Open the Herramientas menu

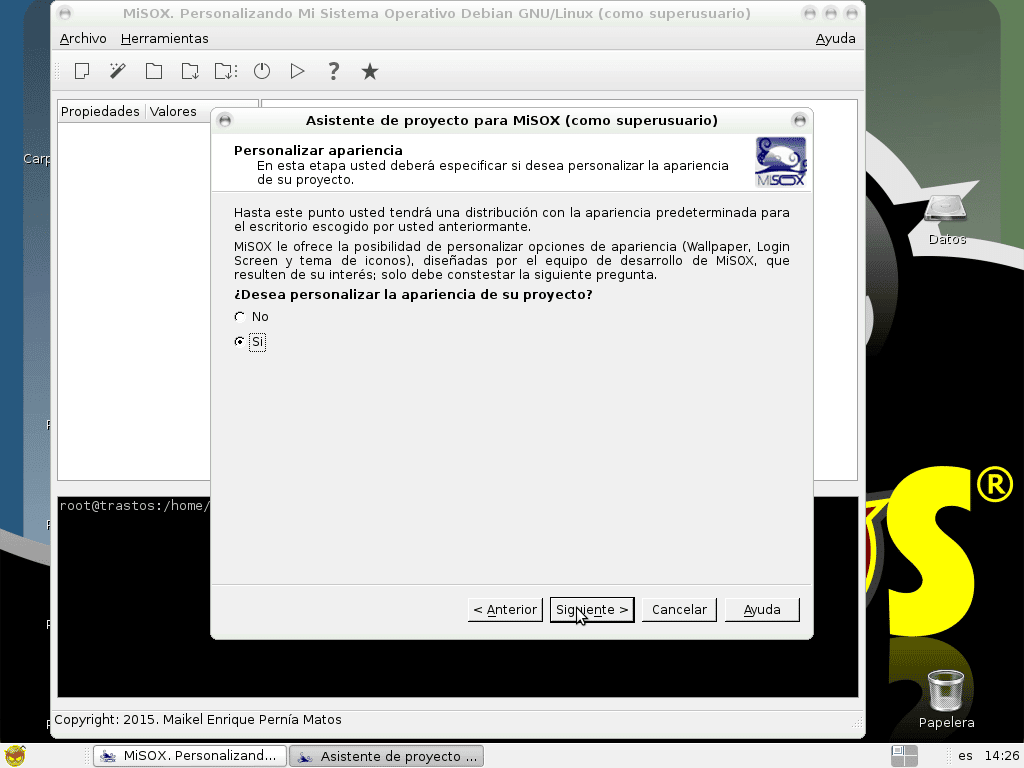click(x=164, y=38)
